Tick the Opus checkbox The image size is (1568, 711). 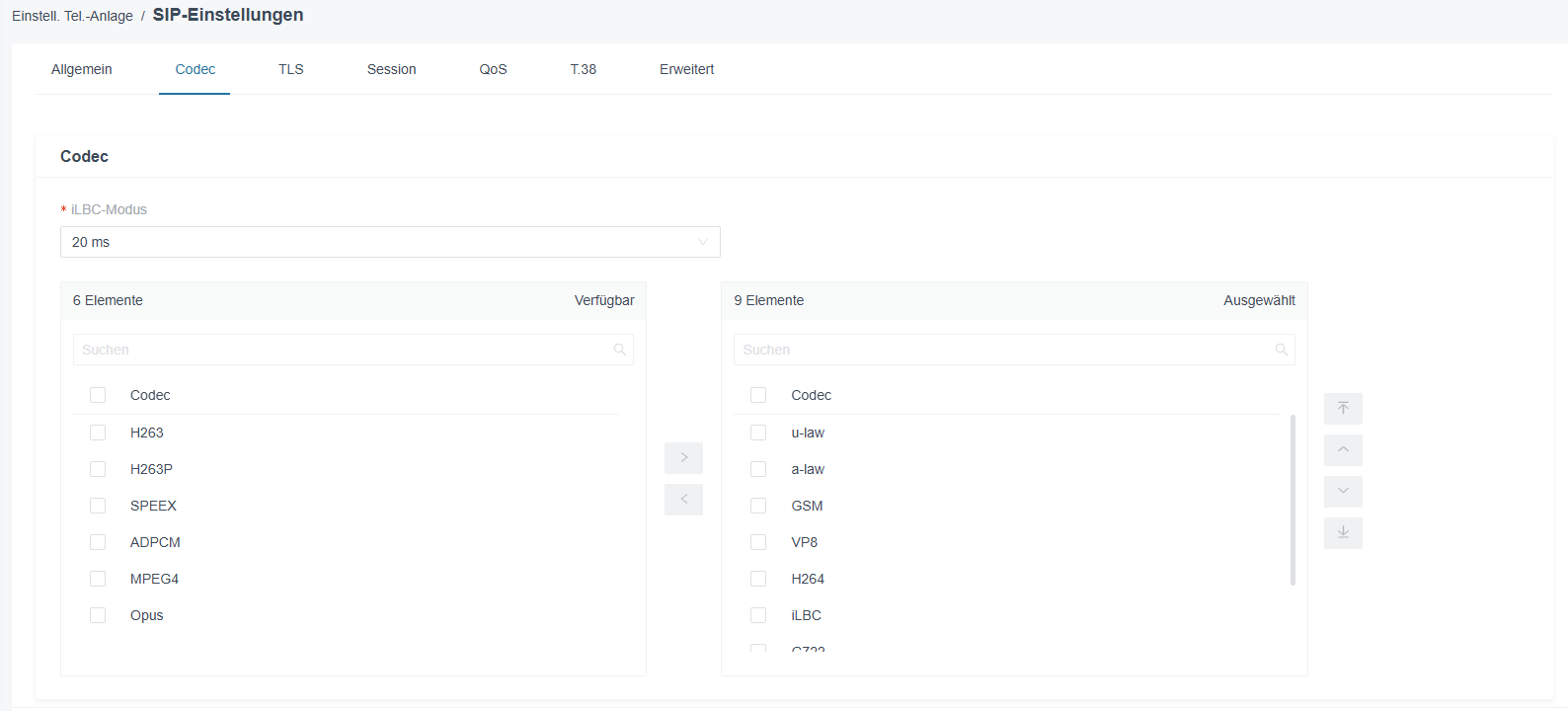point(98,615)
